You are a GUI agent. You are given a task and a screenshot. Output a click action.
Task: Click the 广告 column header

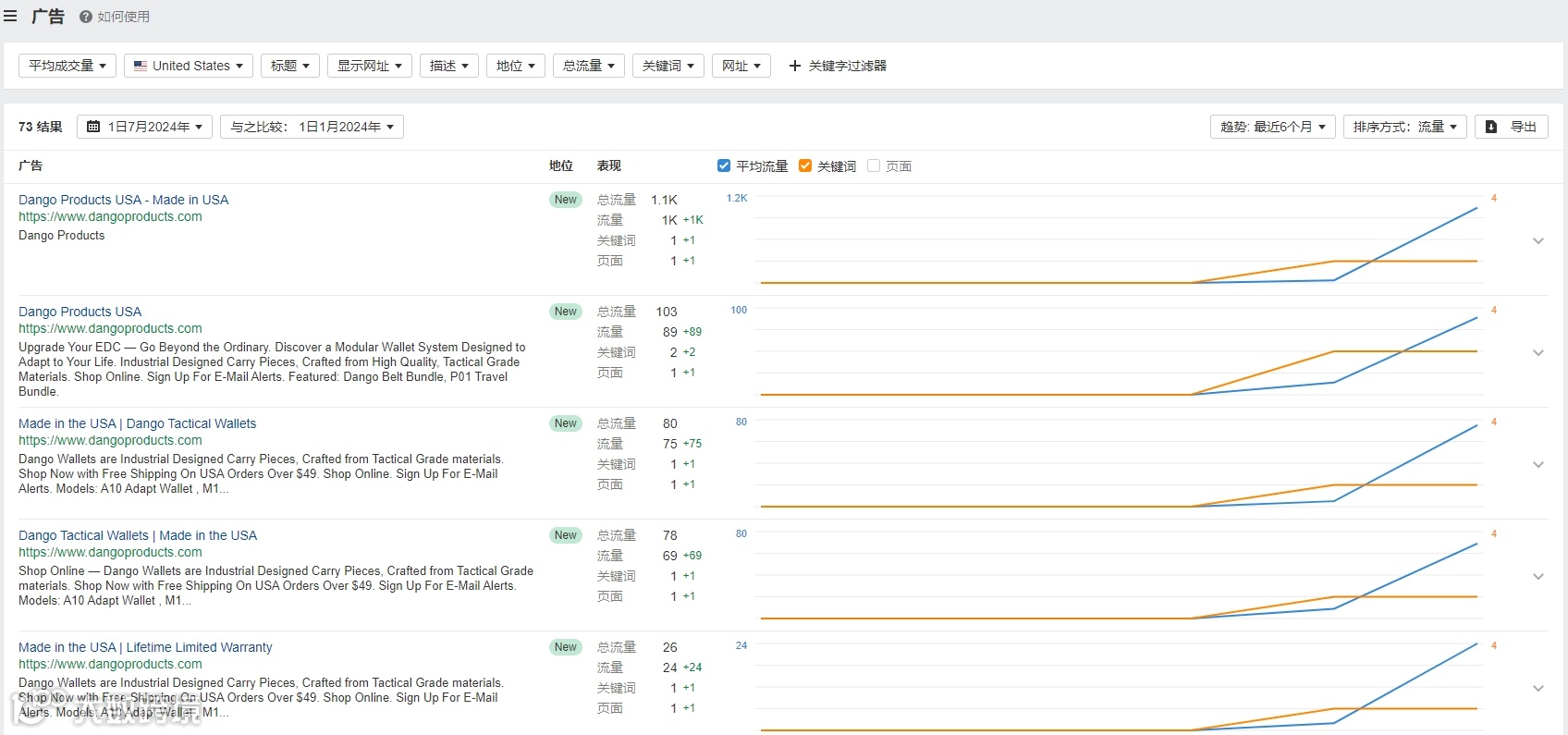pyautogui.click(x=31, y=165)
